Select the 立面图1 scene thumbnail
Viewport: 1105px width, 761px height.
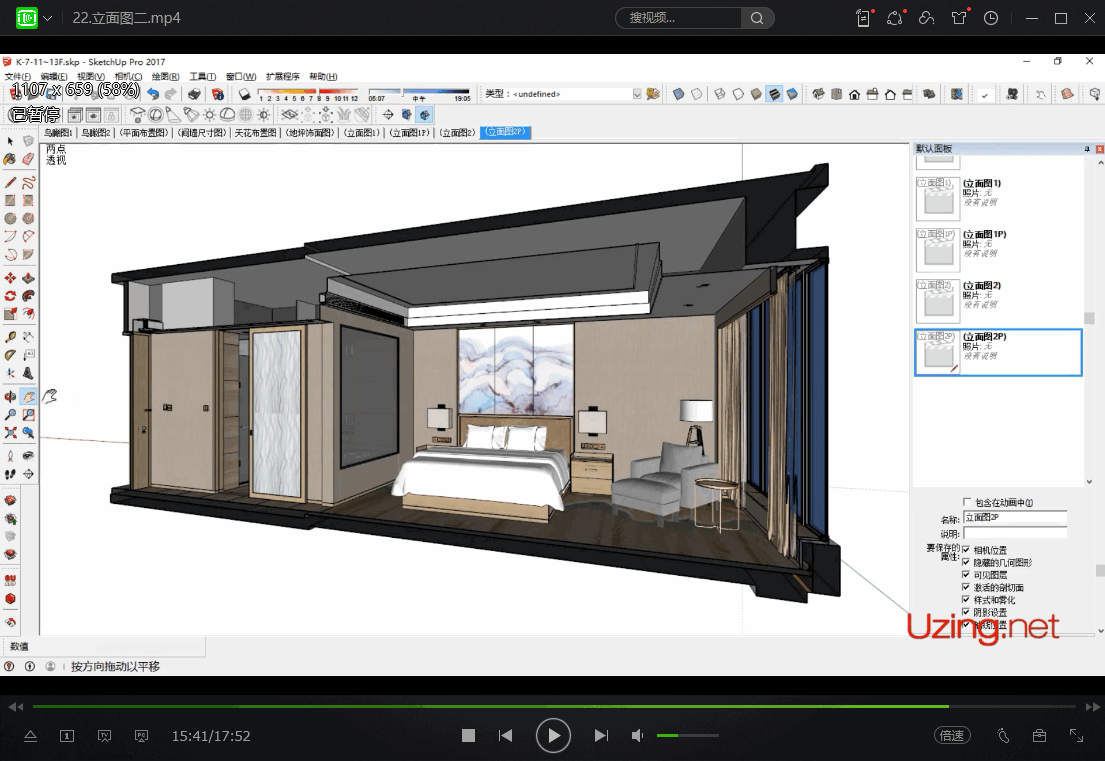coord(937,199)
